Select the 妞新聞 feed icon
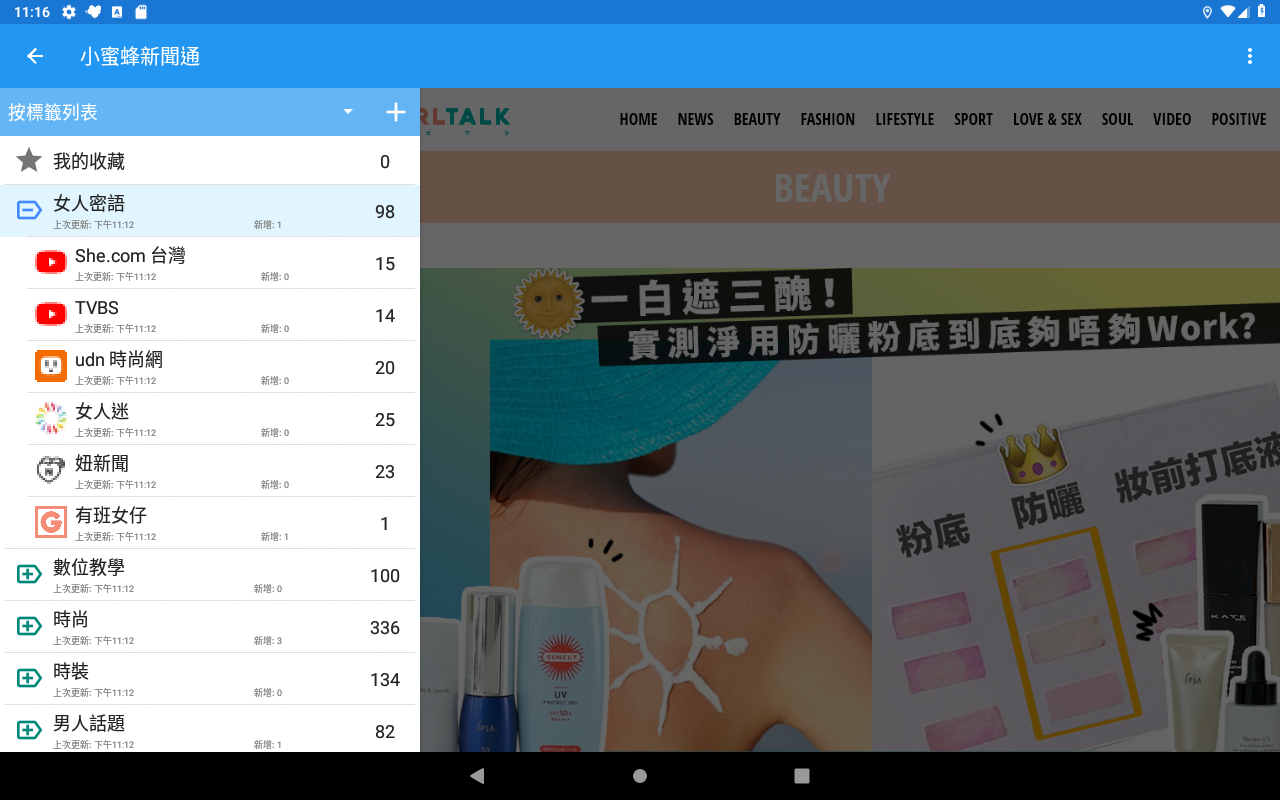This screenshot has width=1280, height=800. pyautogui.click(x=51, y=470)
